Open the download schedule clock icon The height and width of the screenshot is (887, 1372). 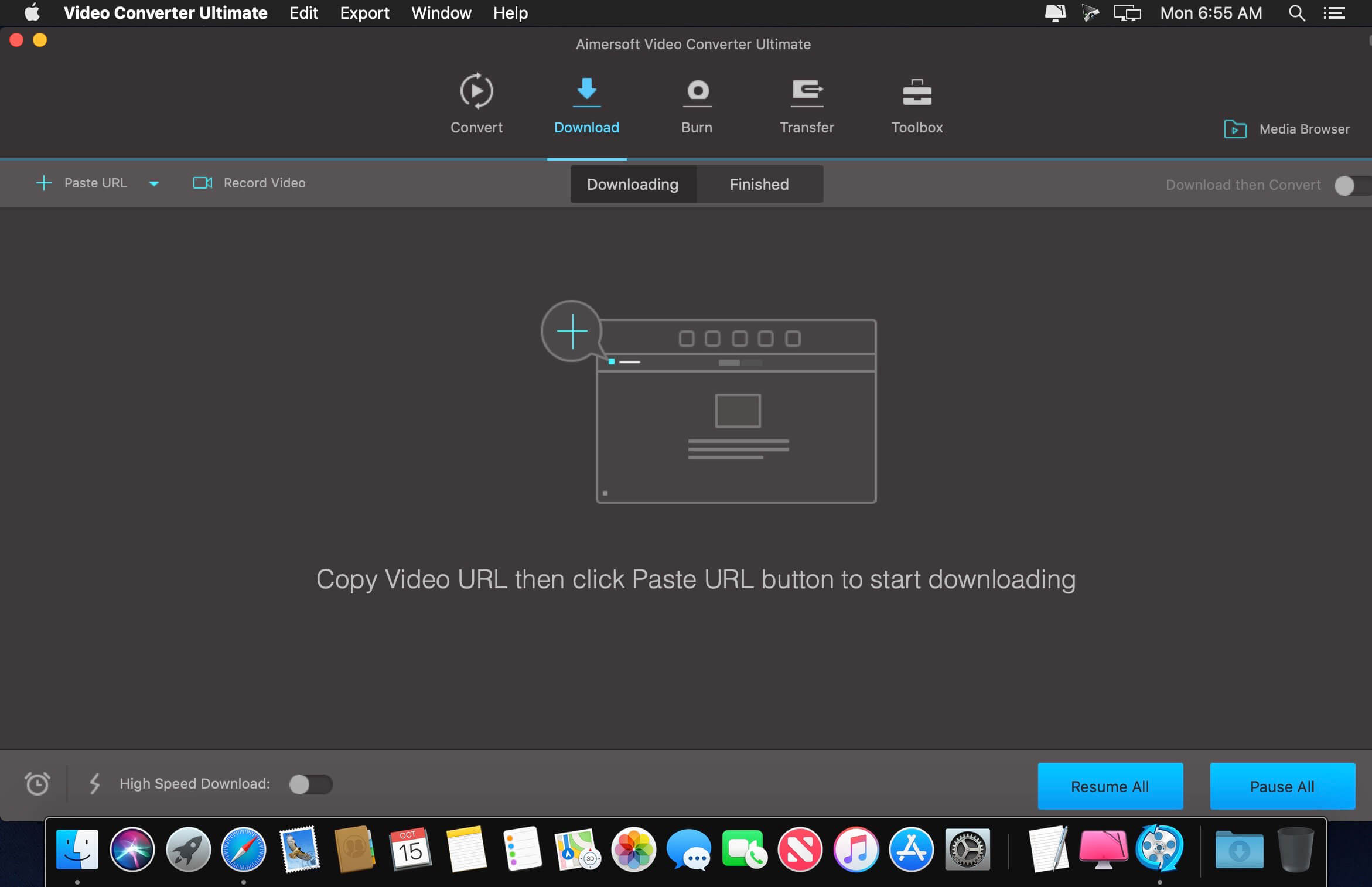(37, 784)
